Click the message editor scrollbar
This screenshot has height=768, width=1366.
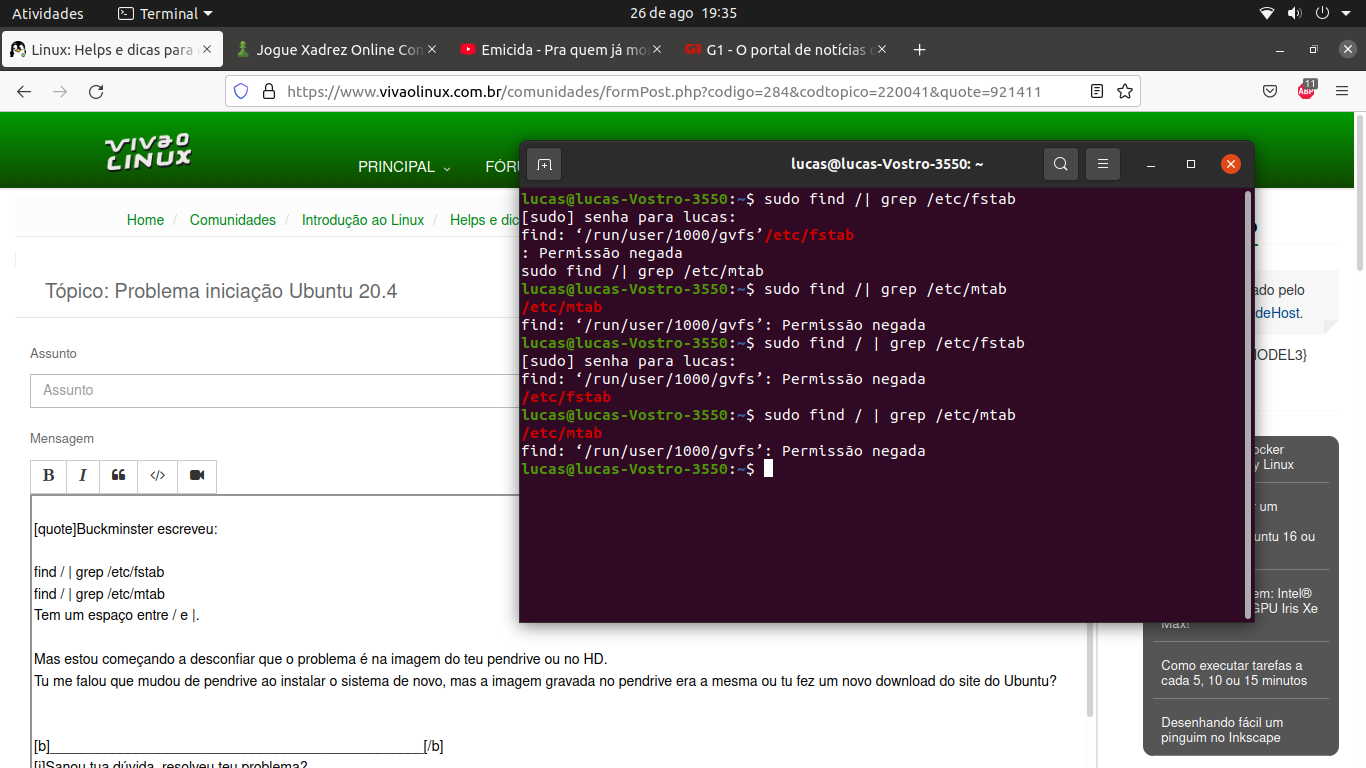[1090, 607]
